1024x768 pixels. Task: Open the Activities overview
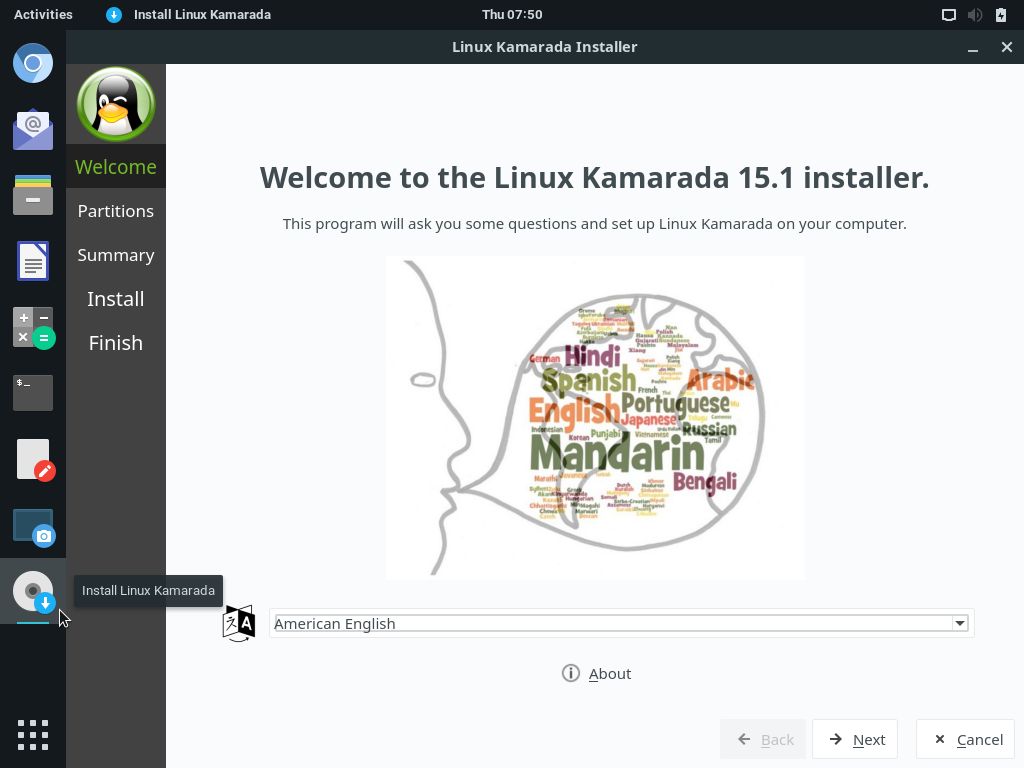[x=43, y=15]
